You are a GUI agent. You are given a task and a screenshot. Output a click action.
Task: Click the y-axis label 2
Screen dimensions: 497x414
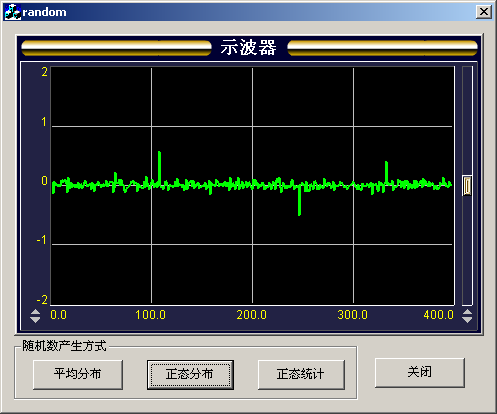click(44, 72)
